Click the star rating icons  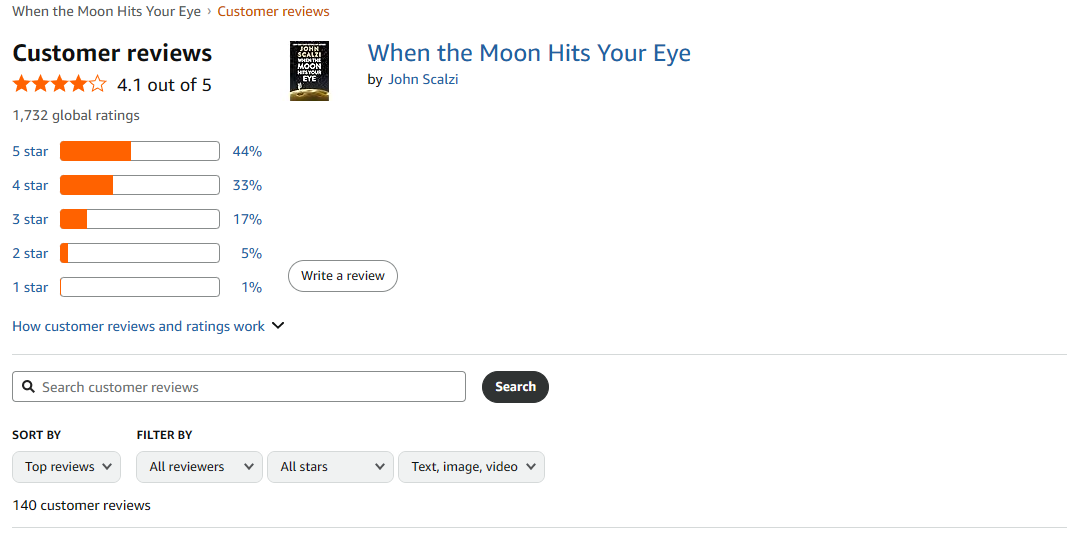pyautogui.click(x=60, y=84)
